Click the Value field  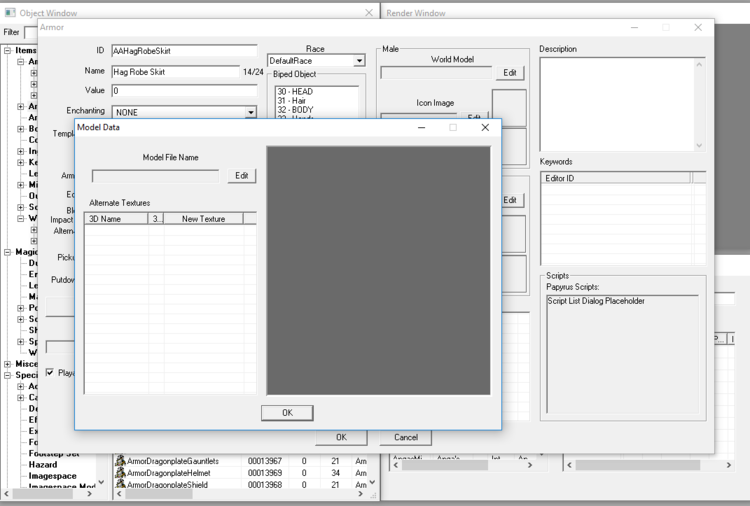click(184, 90)
